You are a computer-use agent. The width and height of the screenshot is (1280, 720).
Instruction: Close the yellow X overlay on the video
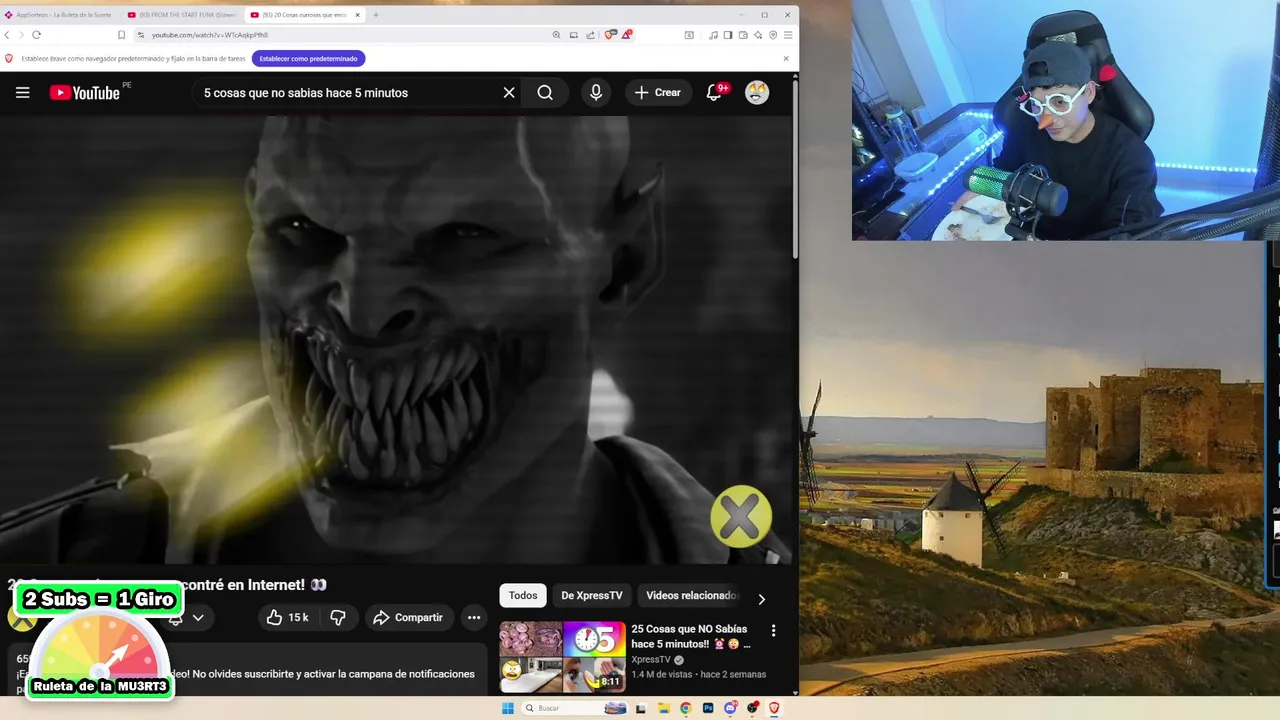pos(741,517)
